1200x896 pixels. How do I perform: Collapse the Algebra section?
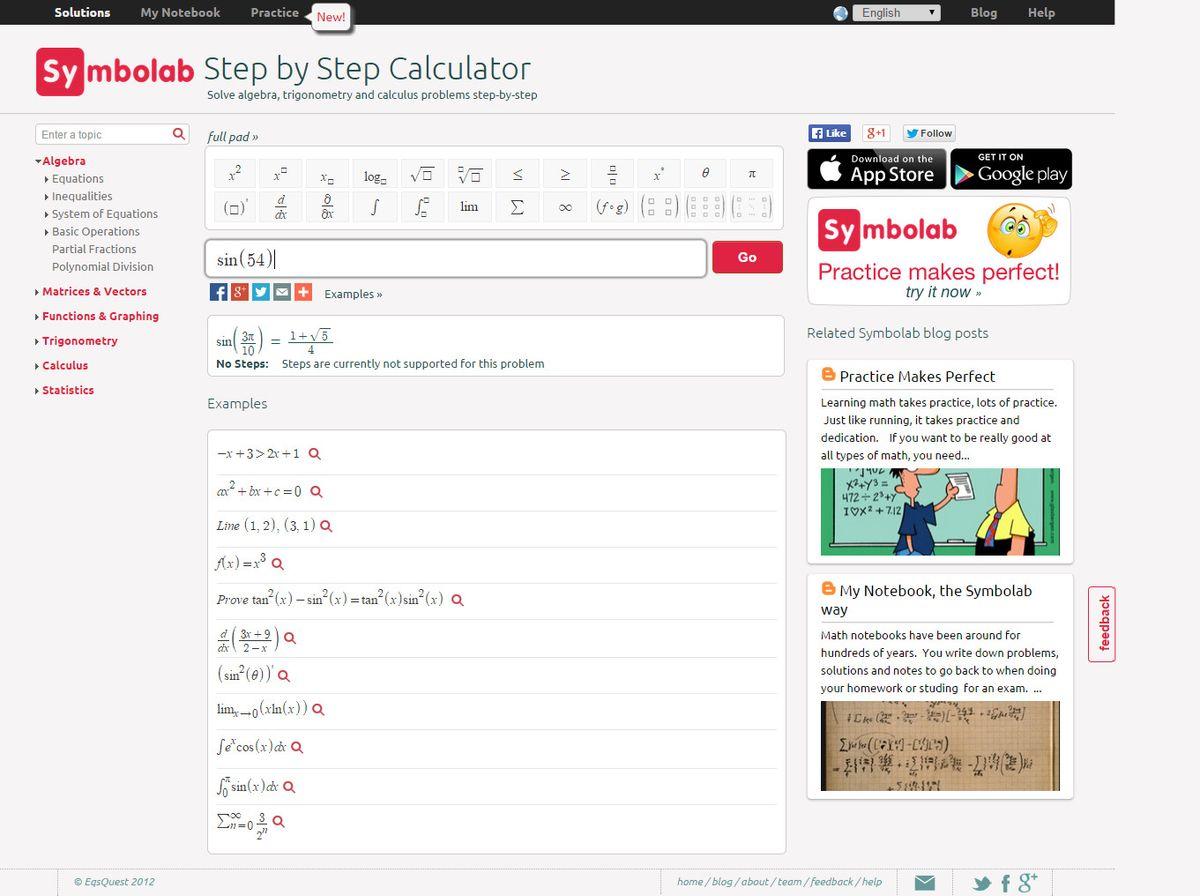63,161
